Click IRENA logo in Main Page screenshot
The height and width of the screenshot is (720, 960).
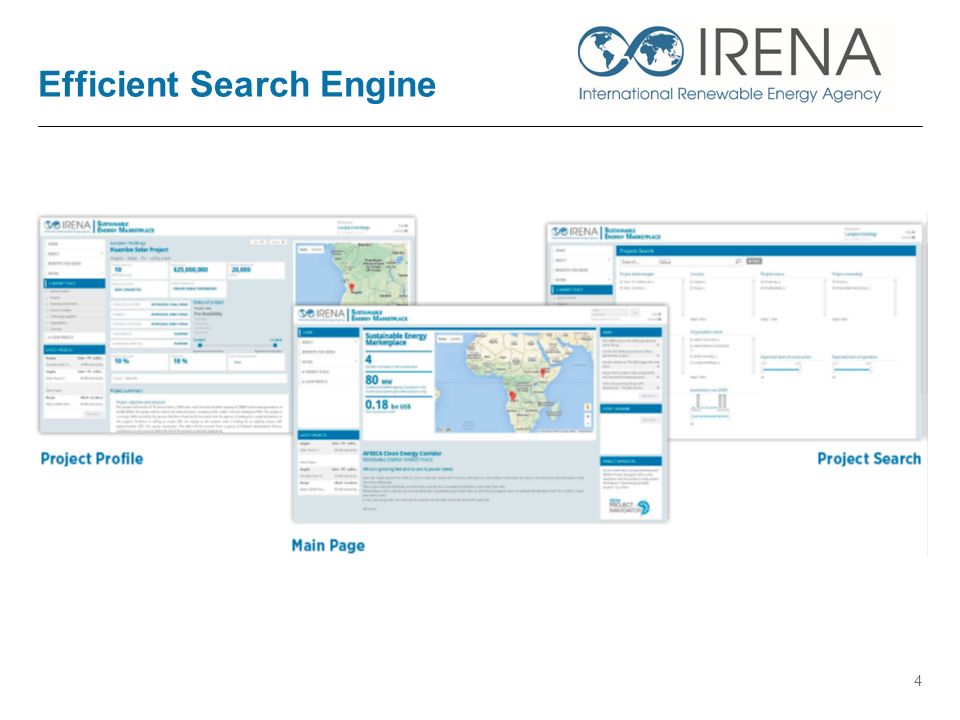click(321, 315)
